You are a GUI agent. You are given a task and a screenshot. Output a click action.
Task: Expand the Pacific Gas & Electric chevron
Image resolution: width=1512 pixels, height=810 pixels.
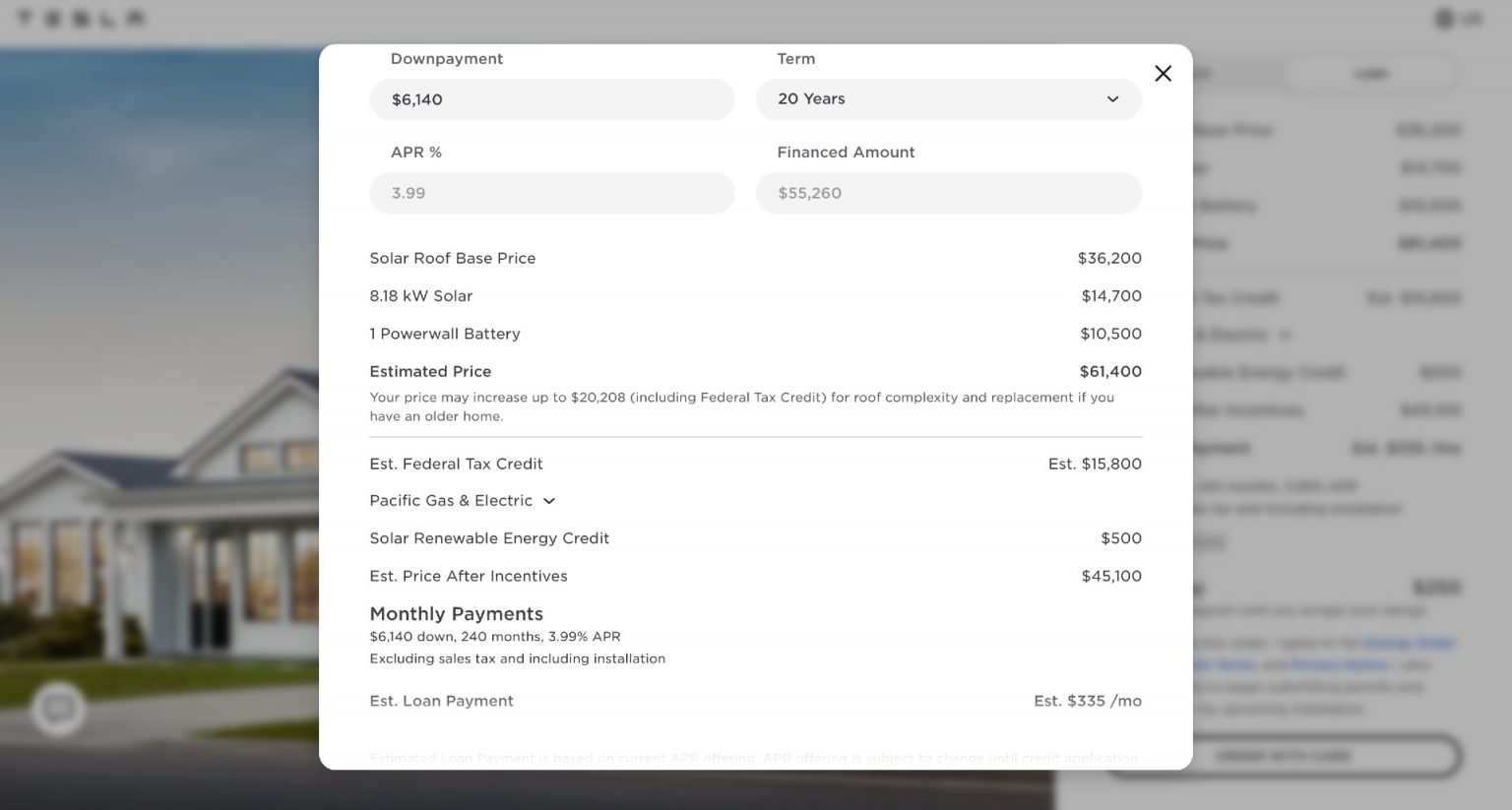pos(549,501)
